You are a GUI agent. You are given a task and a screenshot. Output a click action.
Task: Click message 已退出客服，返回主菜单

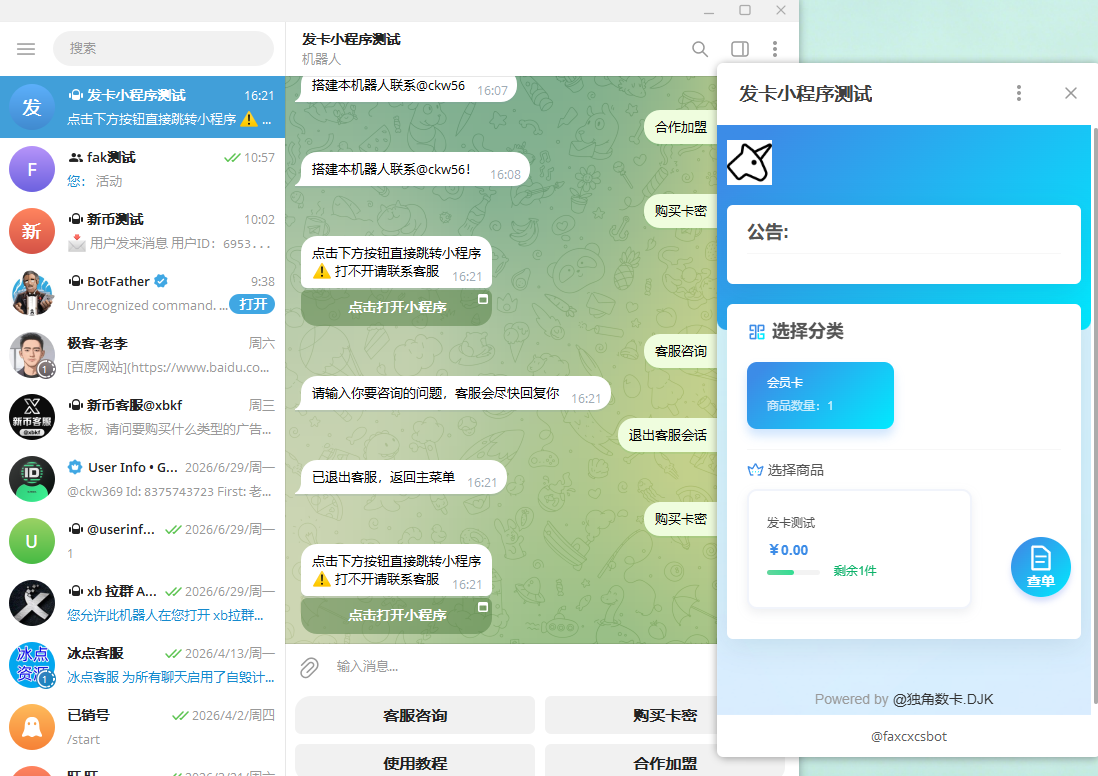click(x=403, y=478)
